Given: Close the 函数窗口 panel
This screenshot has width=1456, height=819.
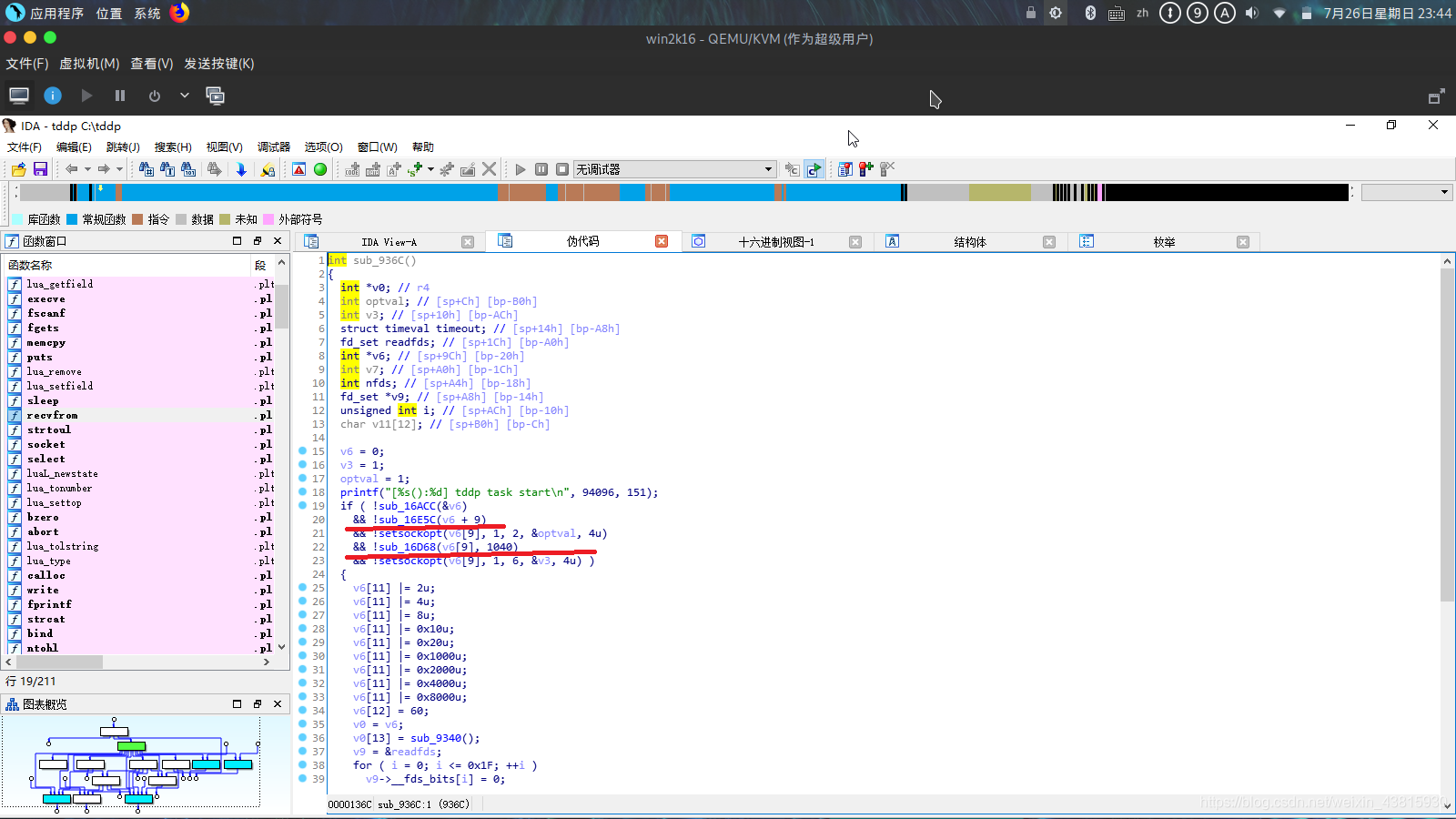Looking at the screenshot, I should tap(278, 241).
